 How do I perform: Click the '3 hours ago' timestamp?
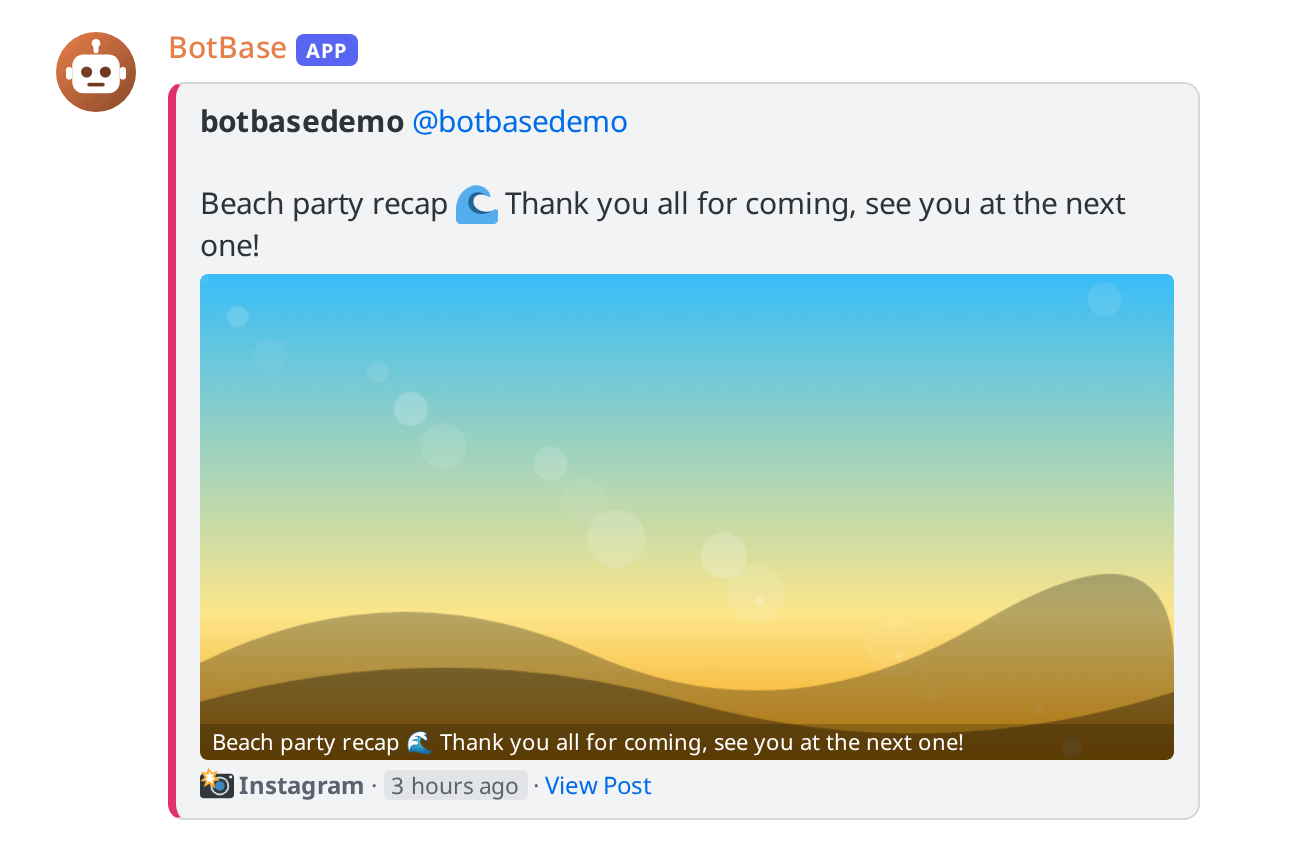point(456,786)
